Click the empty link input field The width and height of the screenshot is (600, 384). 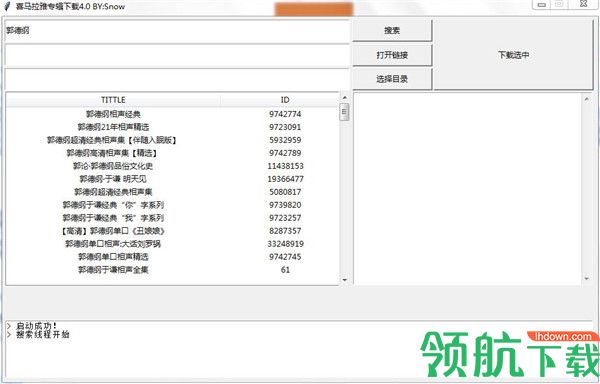point(177,55)
